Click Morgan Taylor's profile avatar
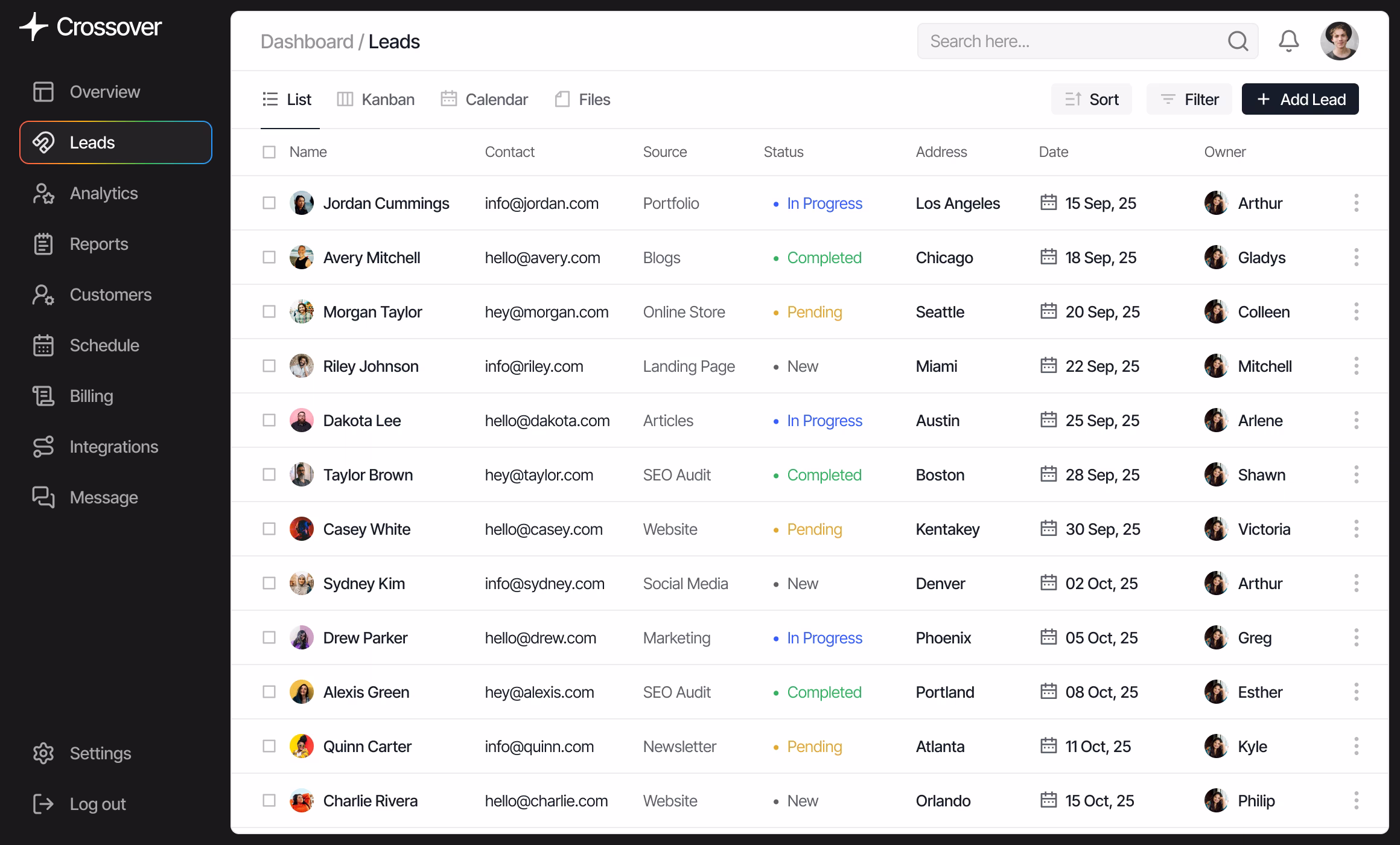The image size is (1400, 845). (x=302, y=311)
